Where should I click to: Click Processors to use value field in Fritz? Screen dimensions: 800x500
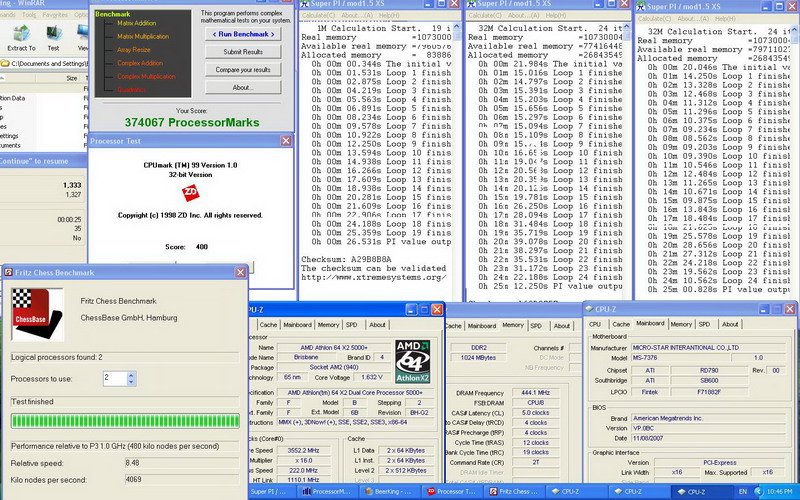(115, 378)
